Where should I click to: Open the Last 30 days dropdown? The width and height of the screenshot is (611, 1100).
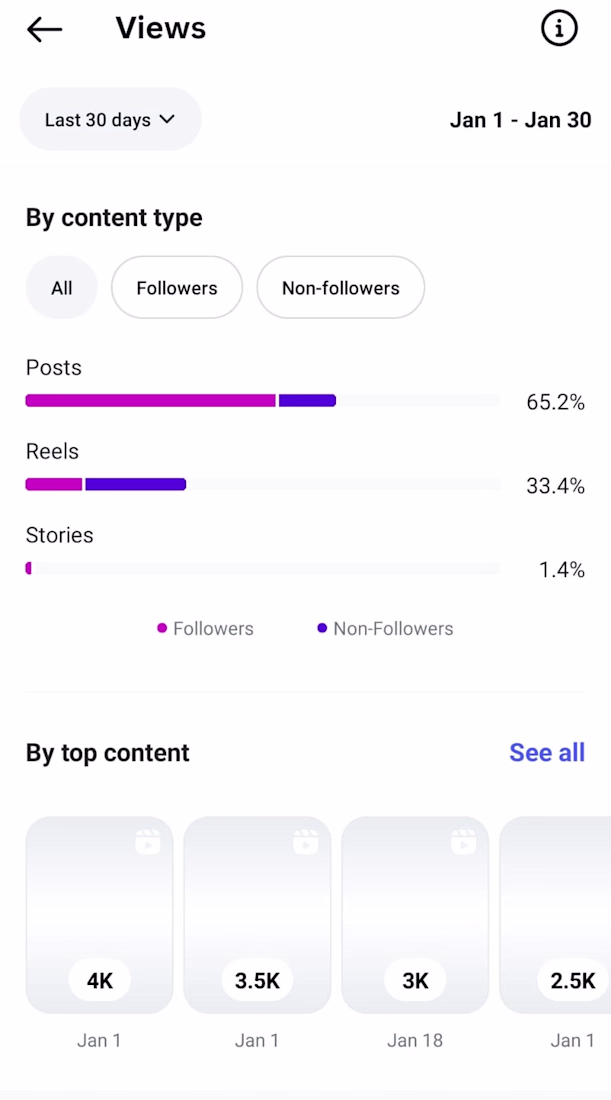click(110, 120)
